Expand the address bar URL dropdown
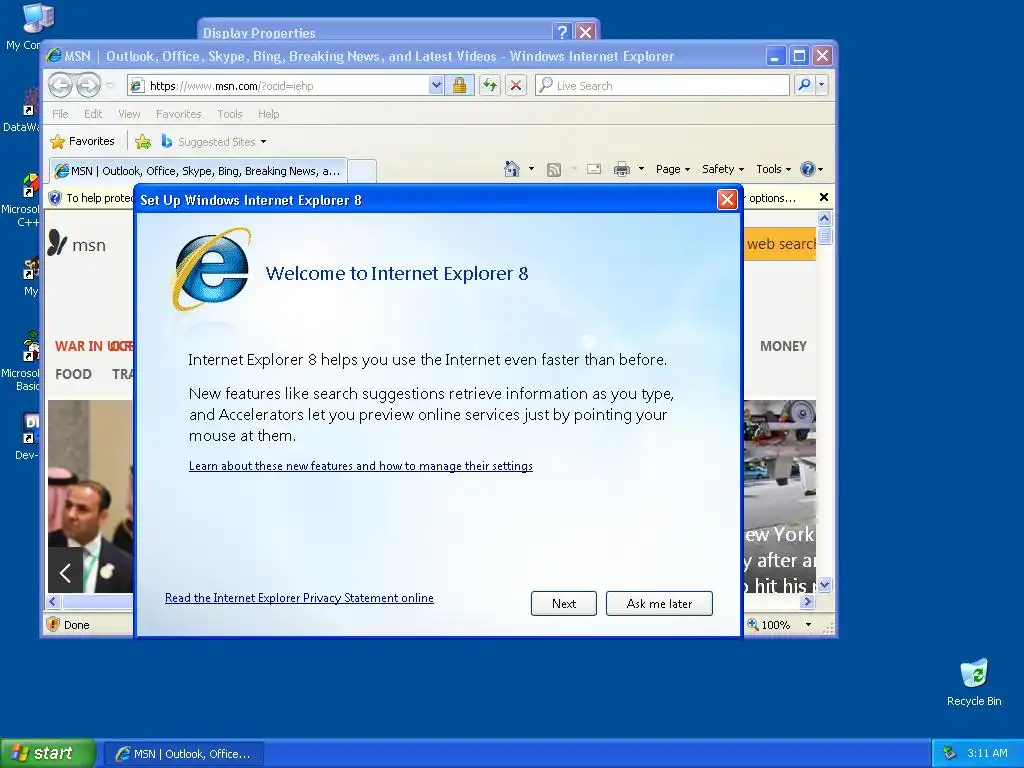 click(436, 86)
